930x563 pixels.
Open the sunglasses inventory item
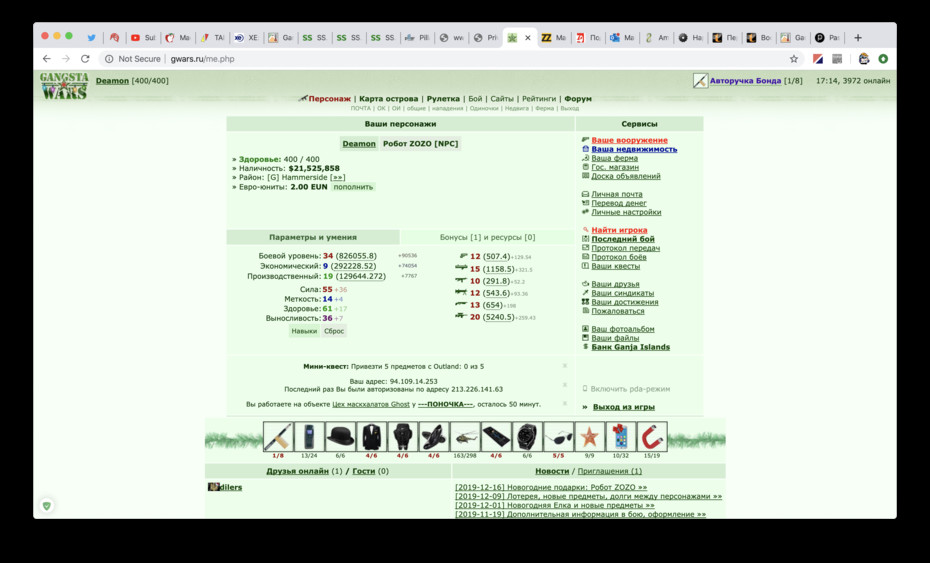(558, 437)
